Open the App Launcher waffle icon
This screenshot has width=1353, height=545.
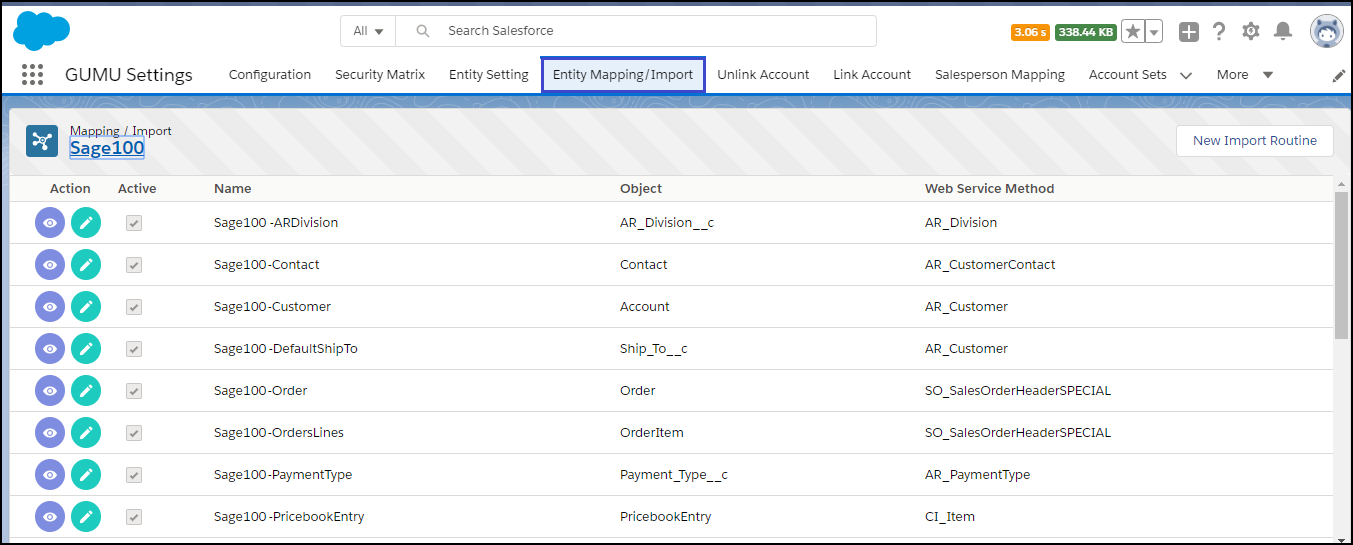pyautogui.click(x=32, y=75)
